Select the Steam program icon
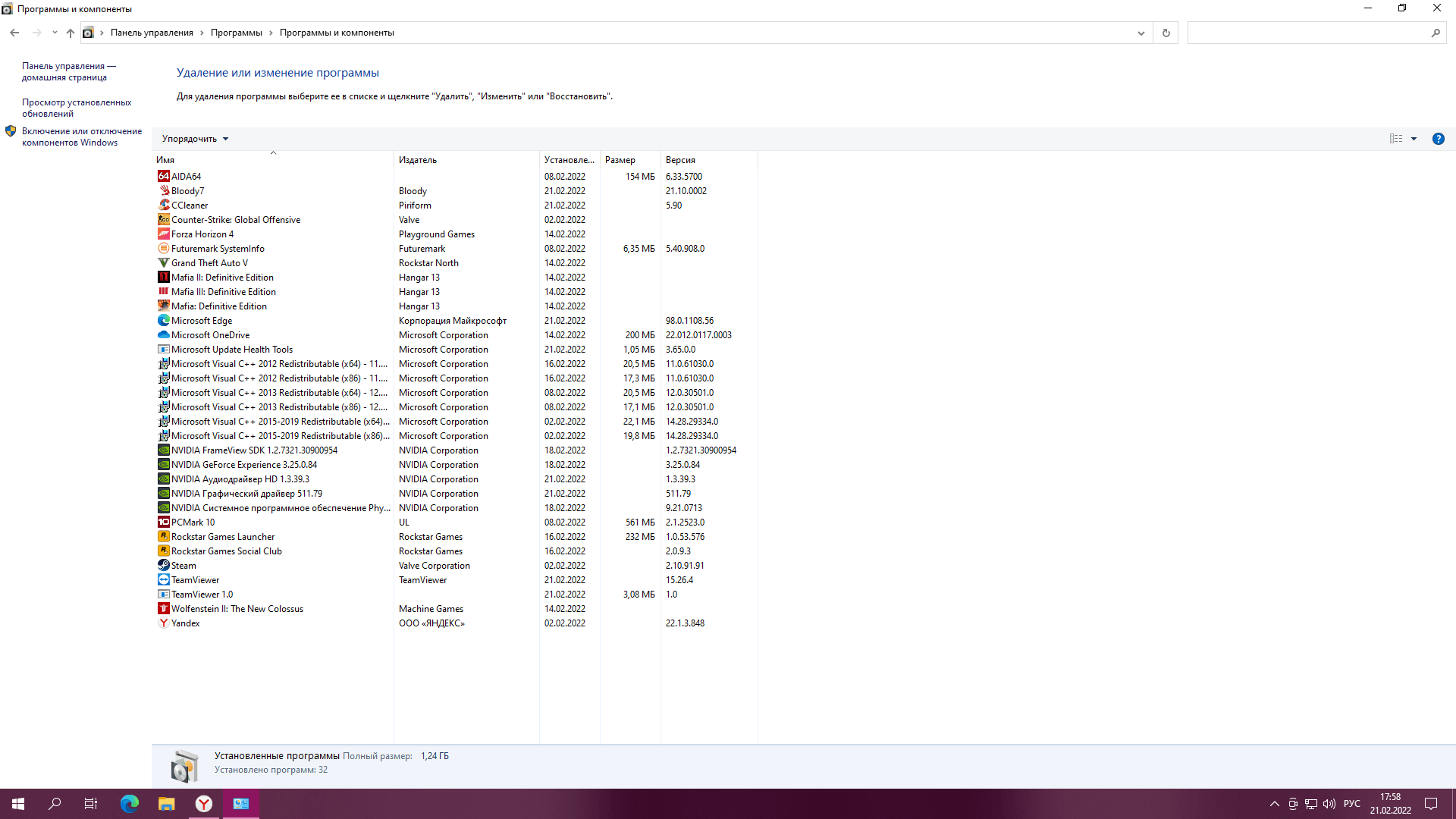The height and width of the screenshot is (819, 1456). tap(163, 565)
